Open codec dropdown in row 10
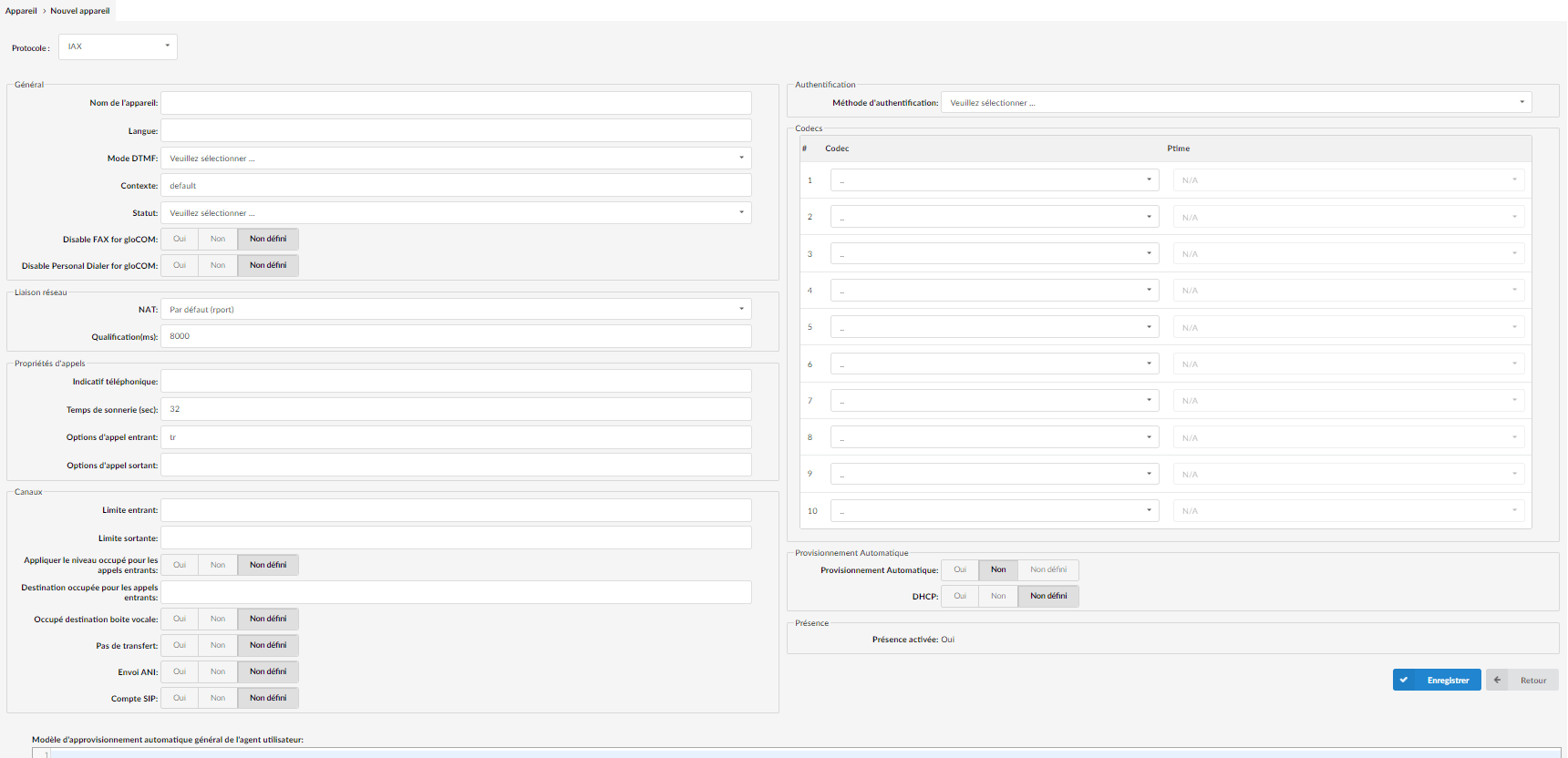1568x758 pixels. [x=995, y=511]
